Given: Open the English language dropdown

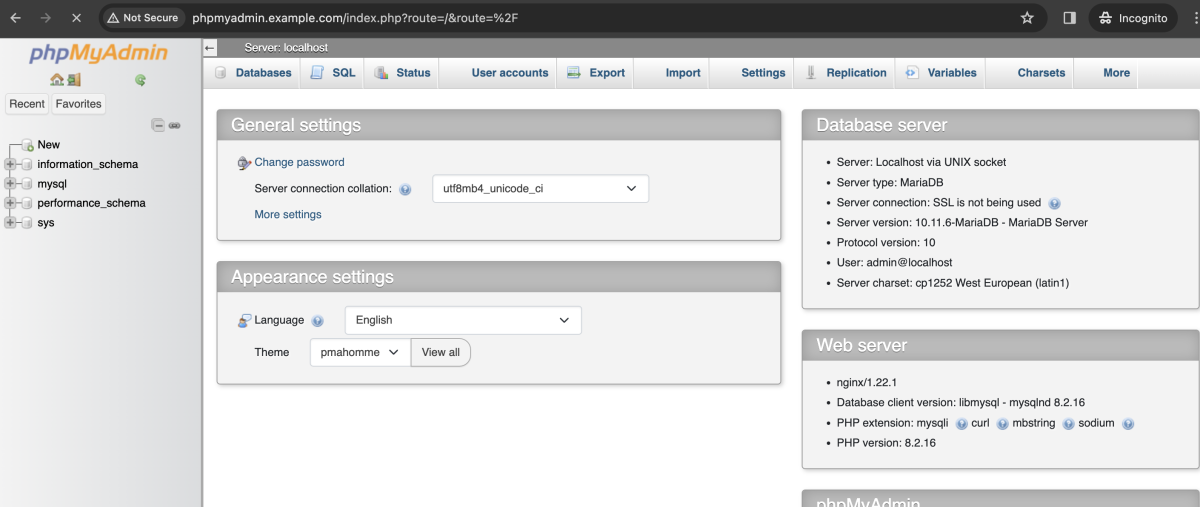Looking at the screenshot, I should [463, 320].
